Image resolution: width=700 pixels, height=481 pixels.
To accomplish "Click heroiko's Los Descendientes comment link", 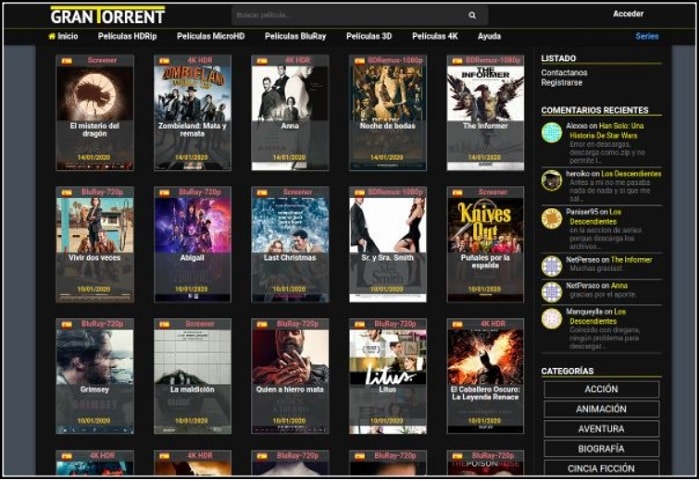I will (631, 174).
